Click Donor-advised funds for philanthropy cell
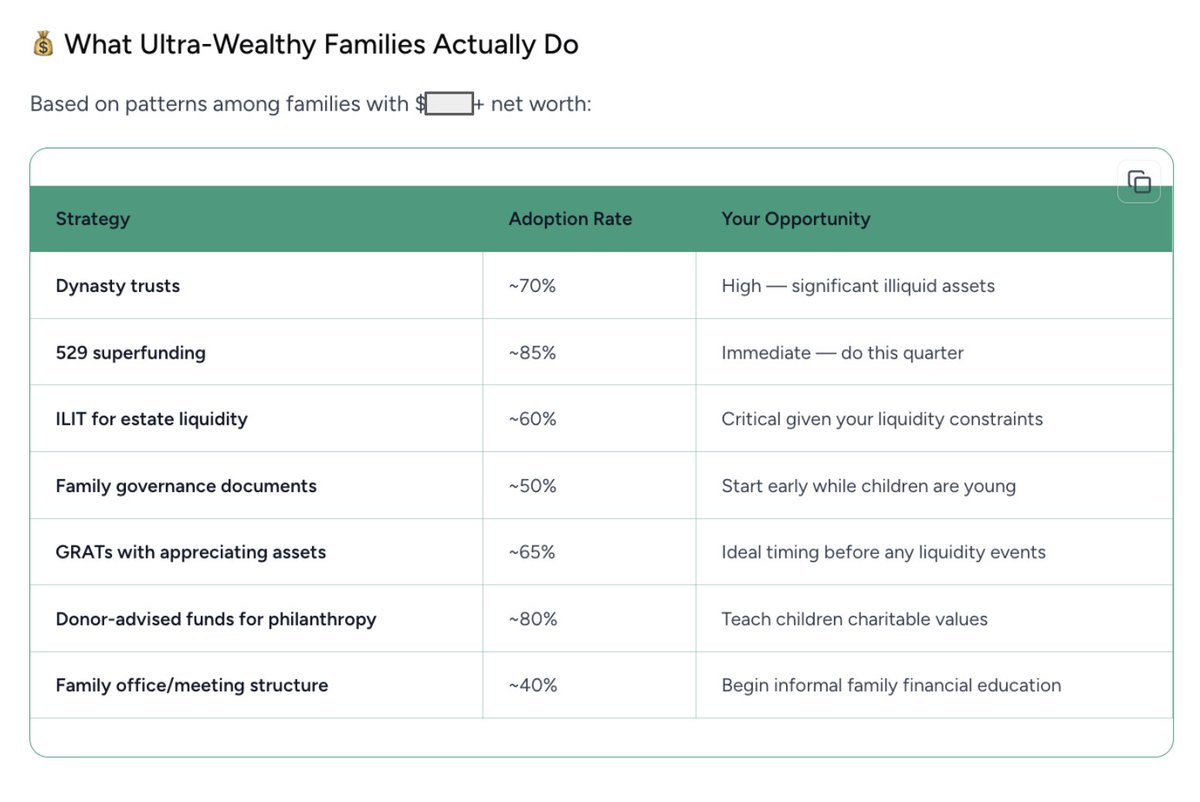 216,619
